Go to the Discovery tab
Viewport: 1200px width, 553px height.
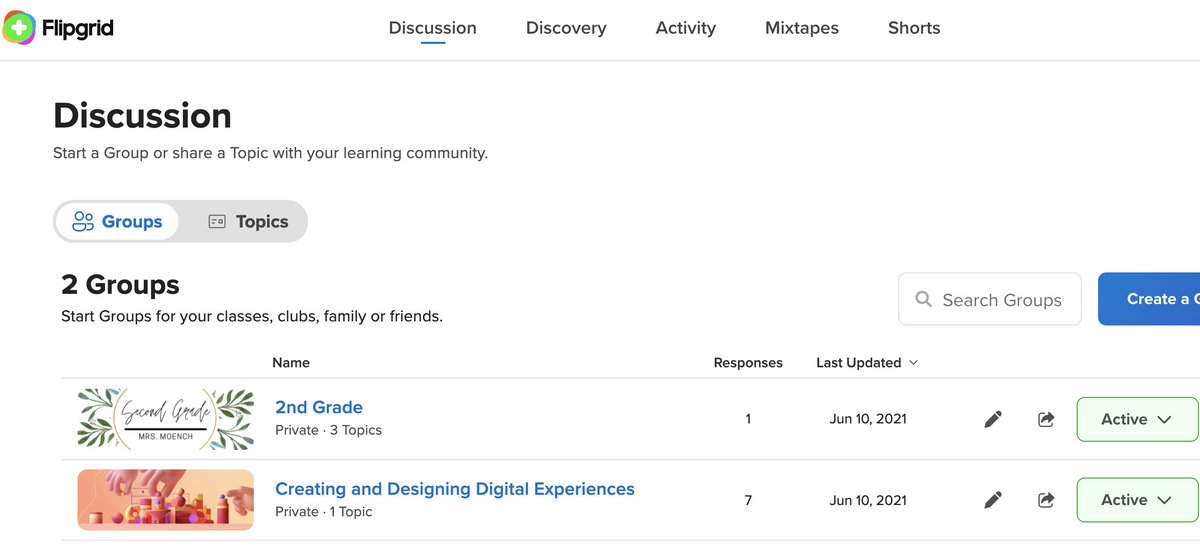coord(566,28)
